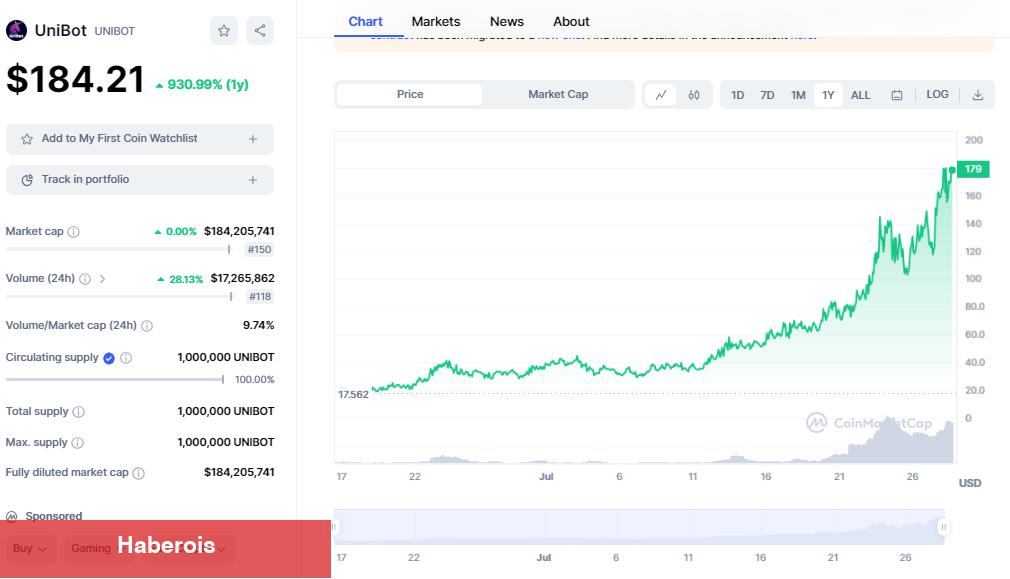Switch to the Chart tab
This screenshot has width=1010, height=579.
[x=365, y=21]
